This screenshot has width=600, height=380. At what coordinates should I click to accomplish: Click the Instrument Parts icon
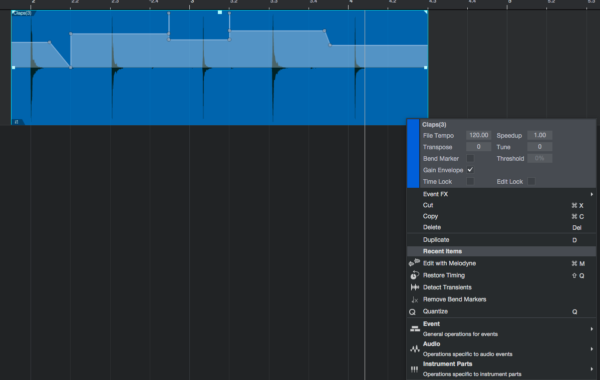click(414, 369)
